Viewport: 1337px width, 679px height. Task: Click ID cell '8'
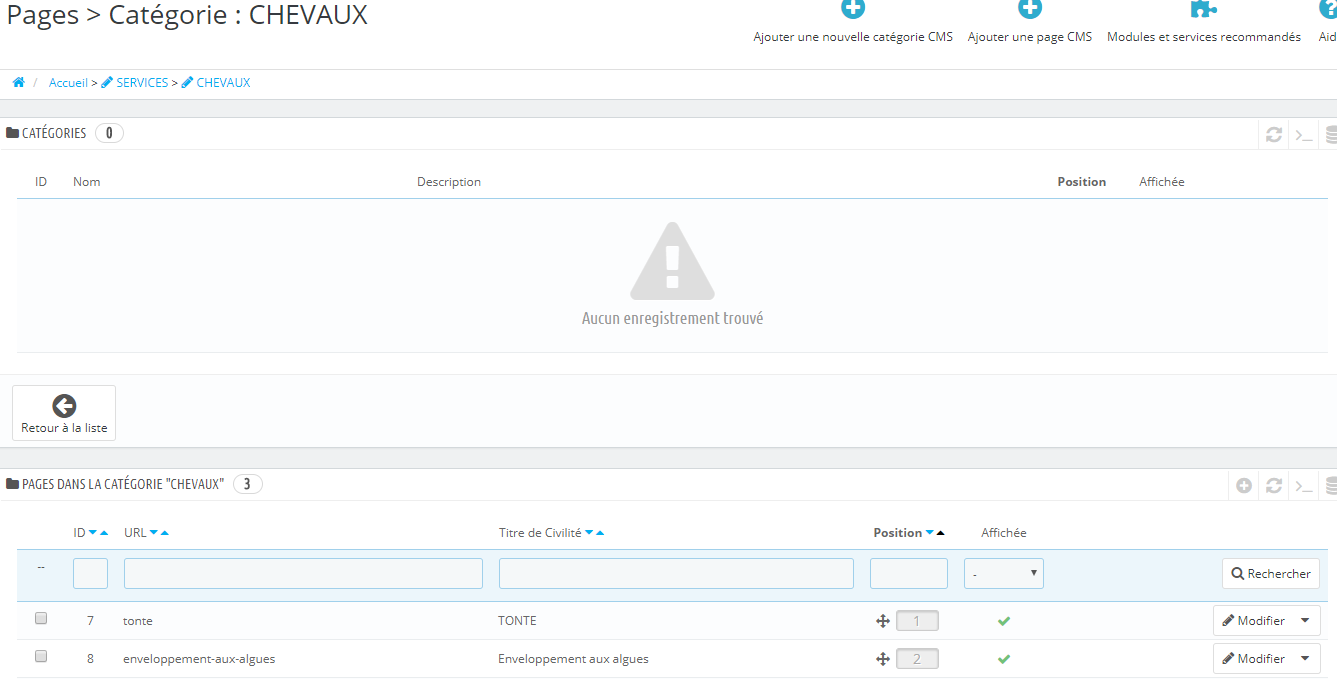point(90,659)
